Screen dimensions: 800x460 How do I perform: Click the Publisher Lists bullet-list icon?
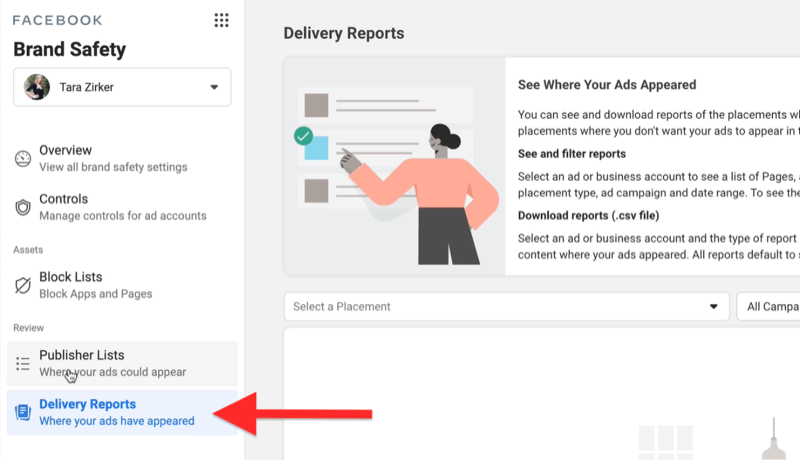[x=23, y=364]
